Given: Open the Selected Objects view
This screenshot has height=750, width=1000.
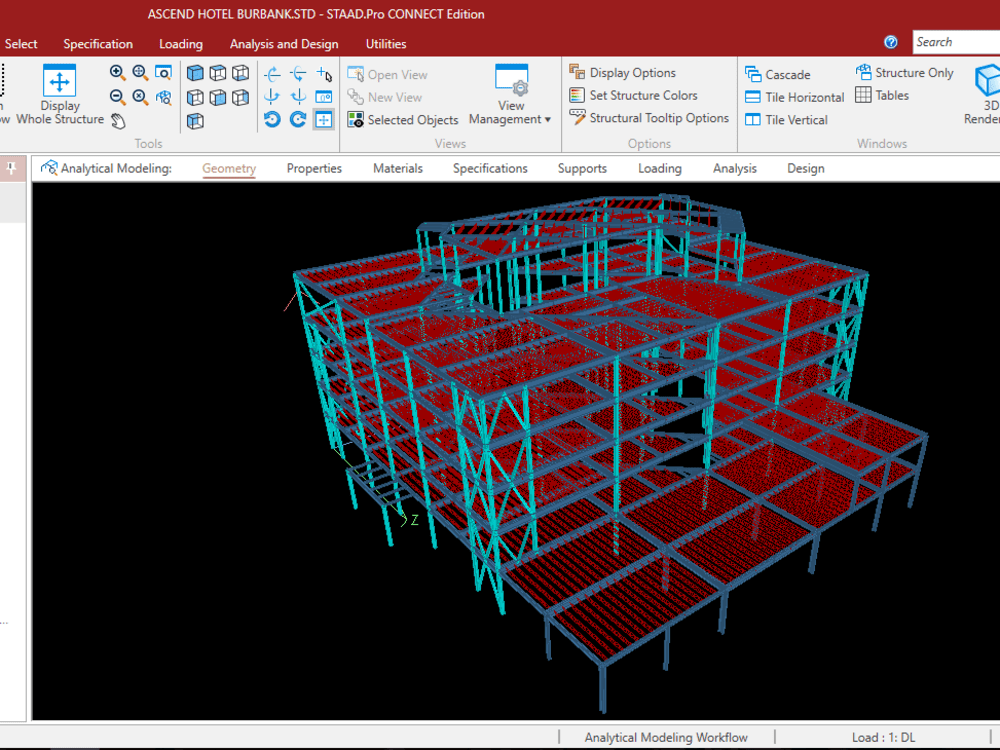Looking at the screenshot, I should click(x=402, y=120).
